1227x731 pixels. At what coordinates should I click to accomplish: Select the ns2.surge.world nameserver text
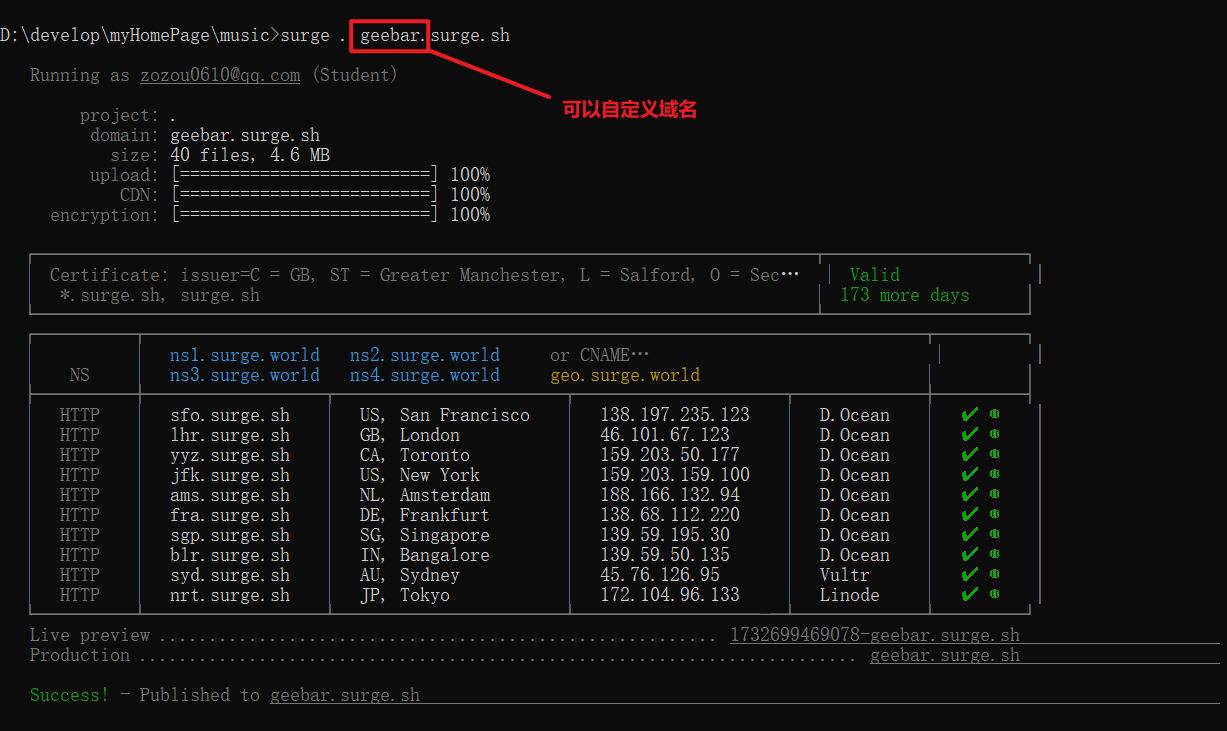pos(425,355)
